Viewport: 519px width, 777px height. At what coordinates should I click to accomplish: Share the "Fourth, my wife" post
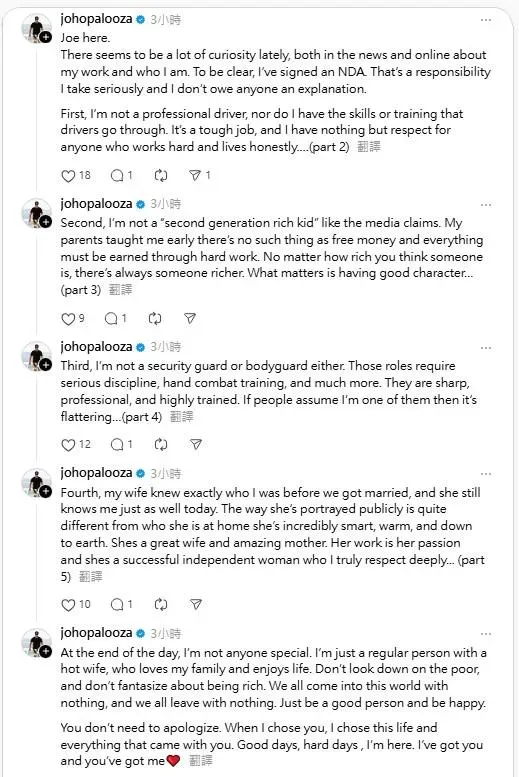tap(196, 605)
